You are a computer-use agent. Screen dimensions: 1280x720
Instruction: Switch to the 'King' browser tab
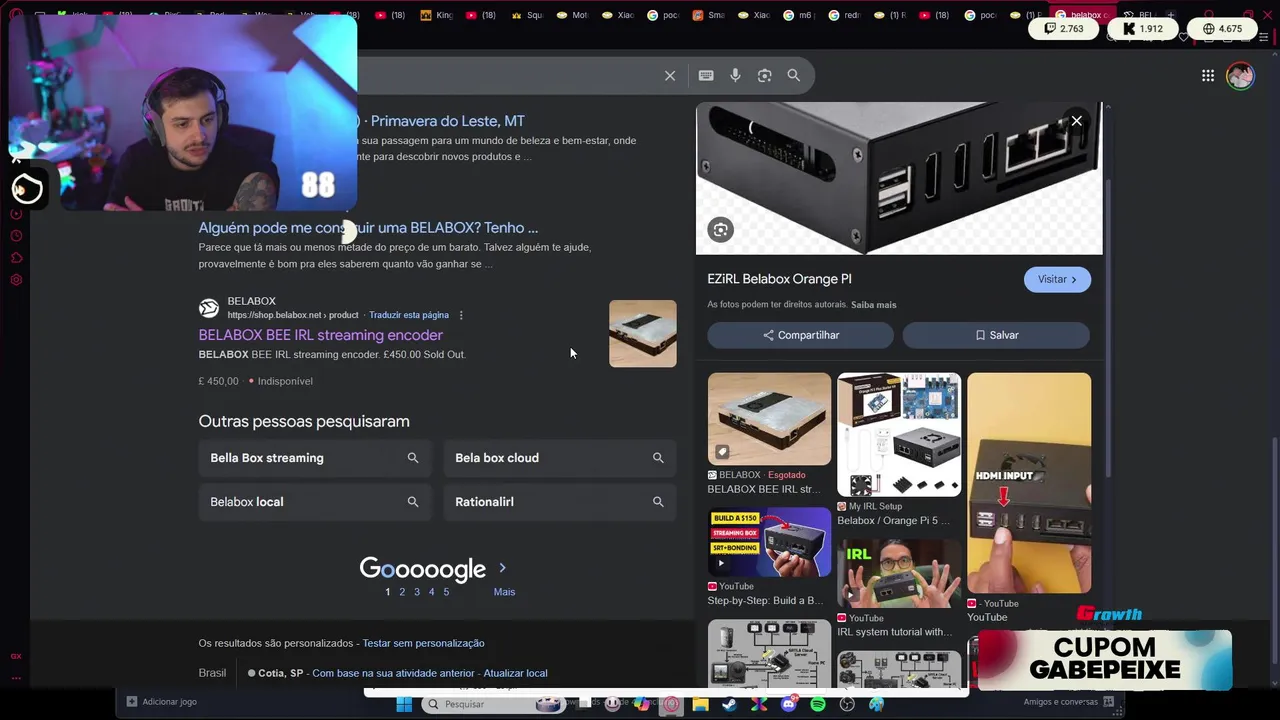click(436, 15)
